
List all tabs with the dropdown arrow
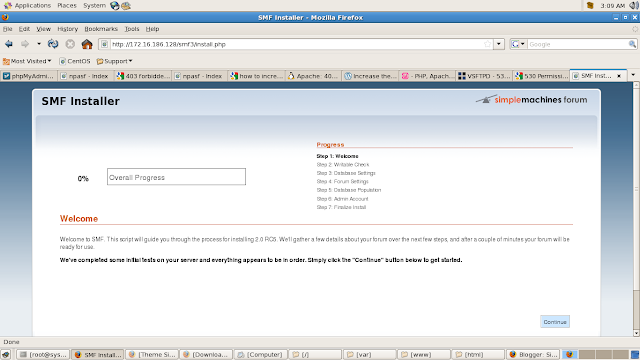(633, 75)
